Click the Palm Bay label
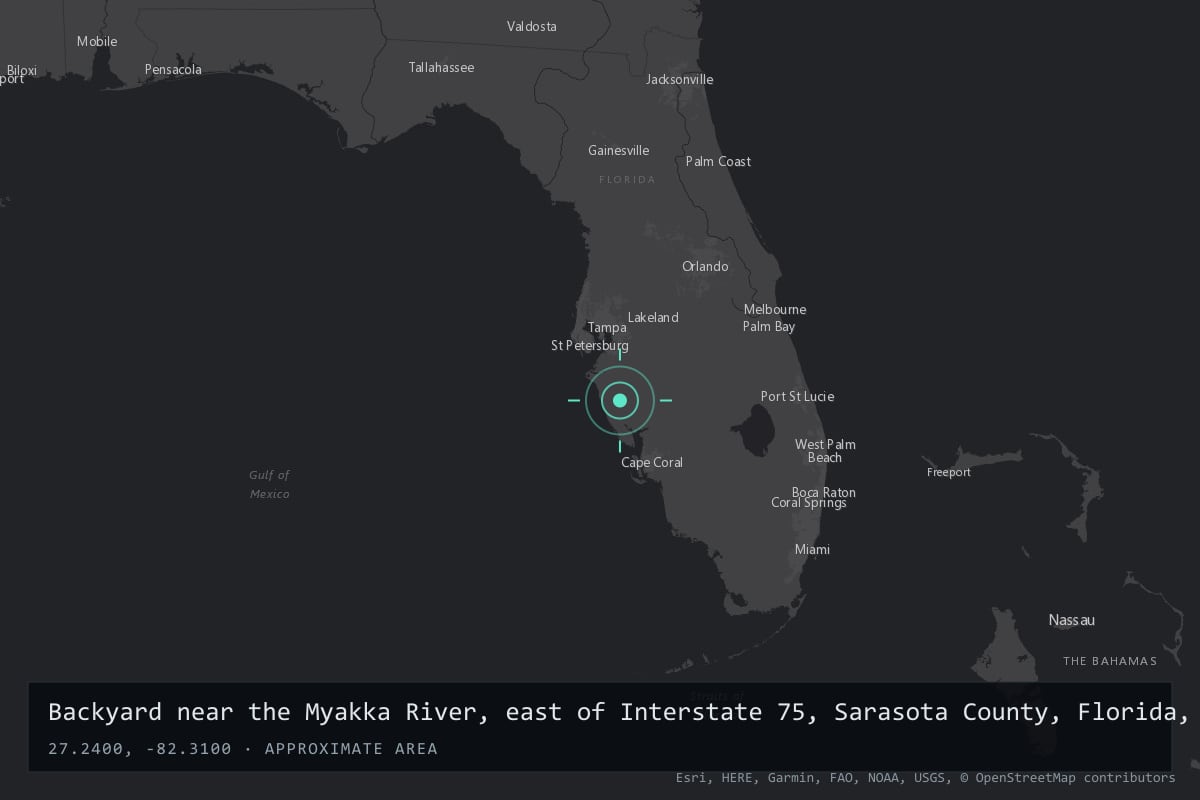The width and height of the screenshot is (1200, 800). (769, 327)
